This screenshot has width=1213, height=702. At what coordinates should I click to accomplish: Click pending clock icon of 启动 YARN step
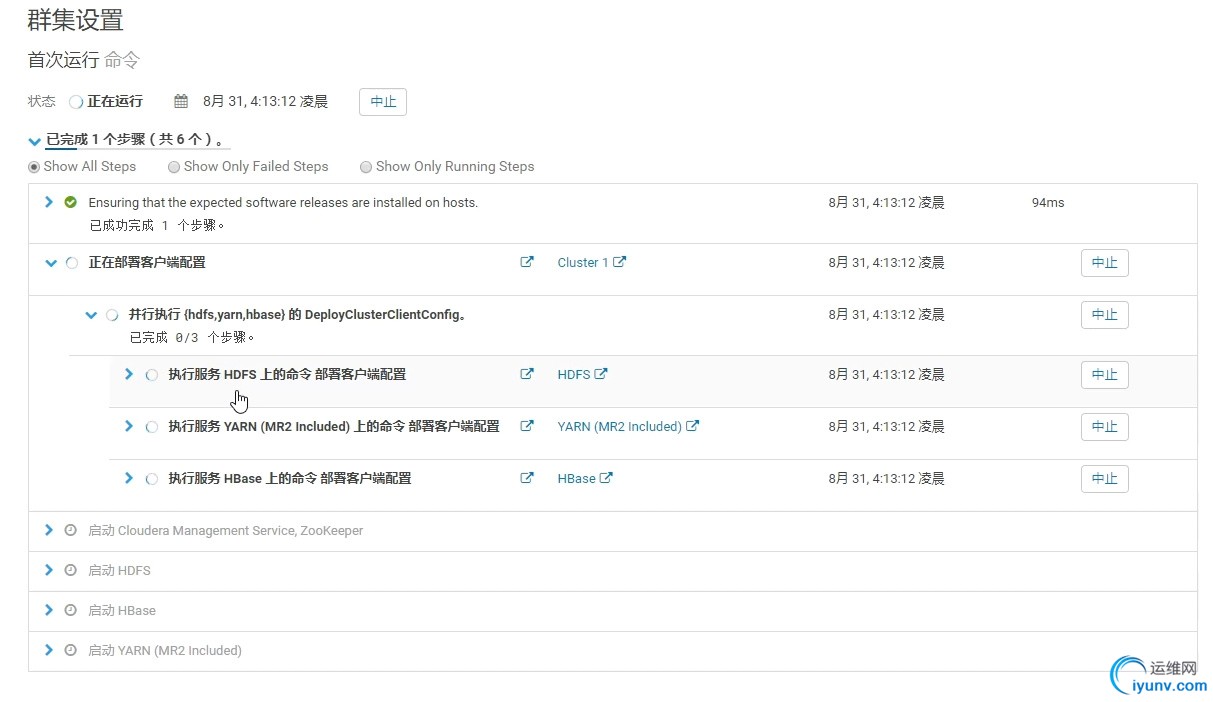pyautogui.click(x=70, y=650)
